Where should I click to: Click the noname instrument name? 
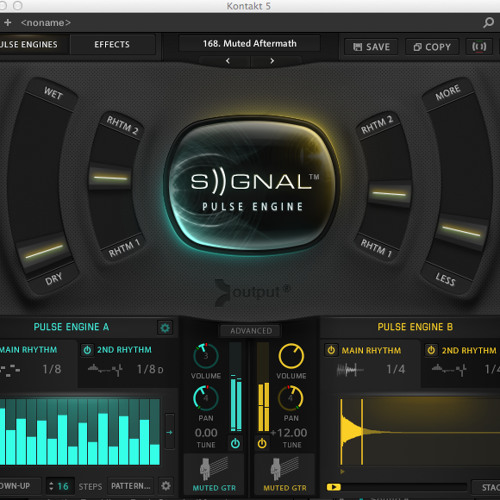(46, 23)
